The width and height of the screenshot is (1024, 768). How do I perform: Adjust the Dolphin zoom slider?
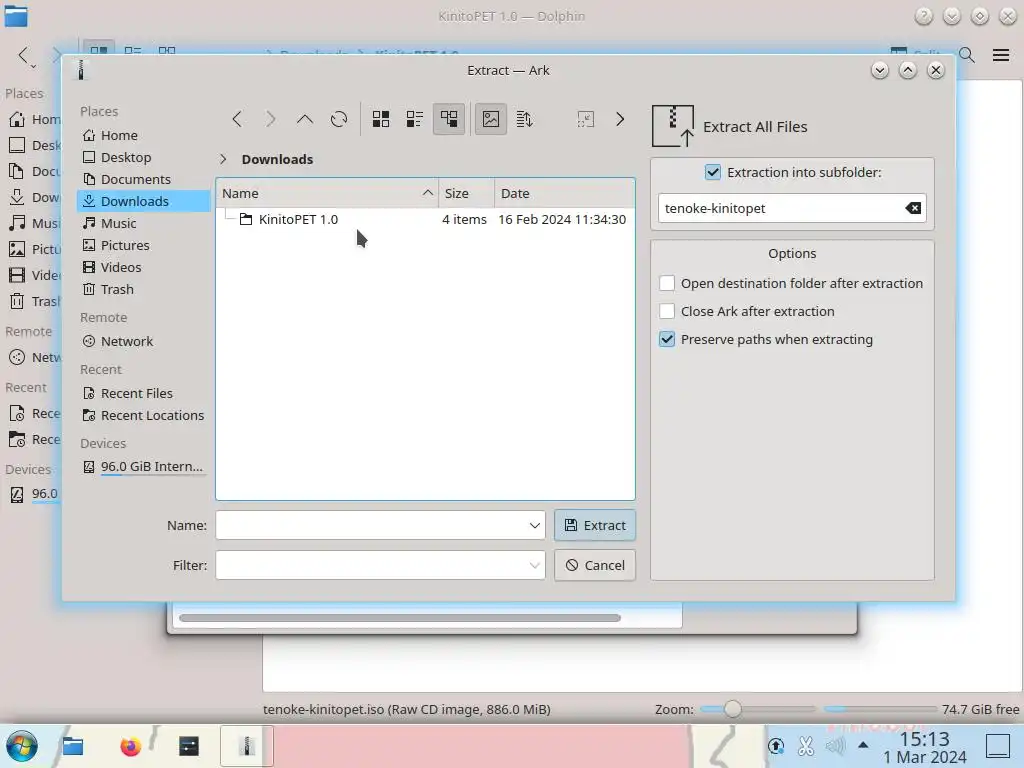coord(732,709)
